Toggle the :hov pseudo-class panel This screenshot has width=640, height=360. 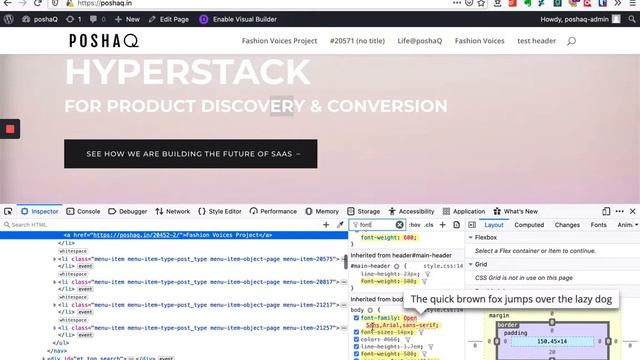click(x=415, y=225)
